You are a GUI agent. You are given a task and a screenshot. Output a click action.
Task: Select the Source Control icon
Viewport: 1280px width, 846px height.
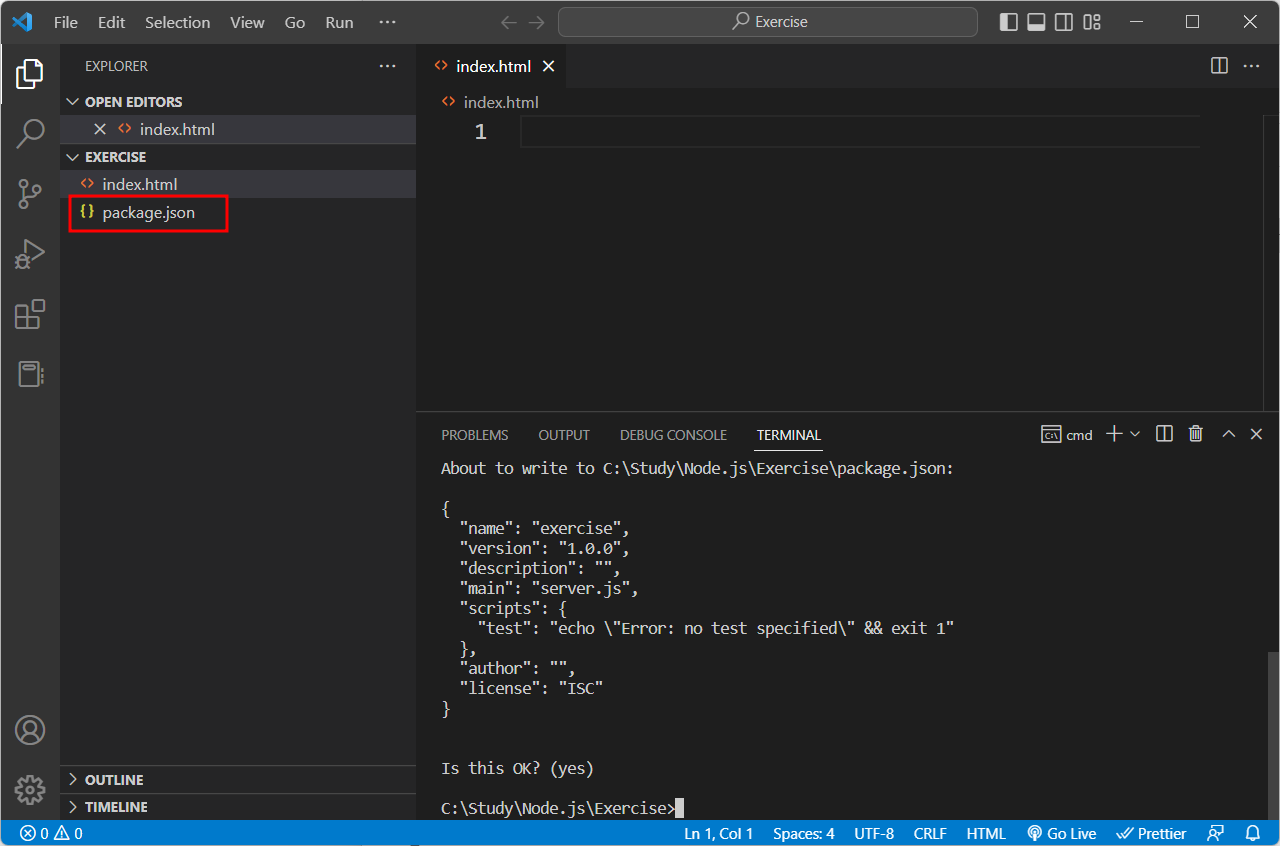tap(30, 194)
